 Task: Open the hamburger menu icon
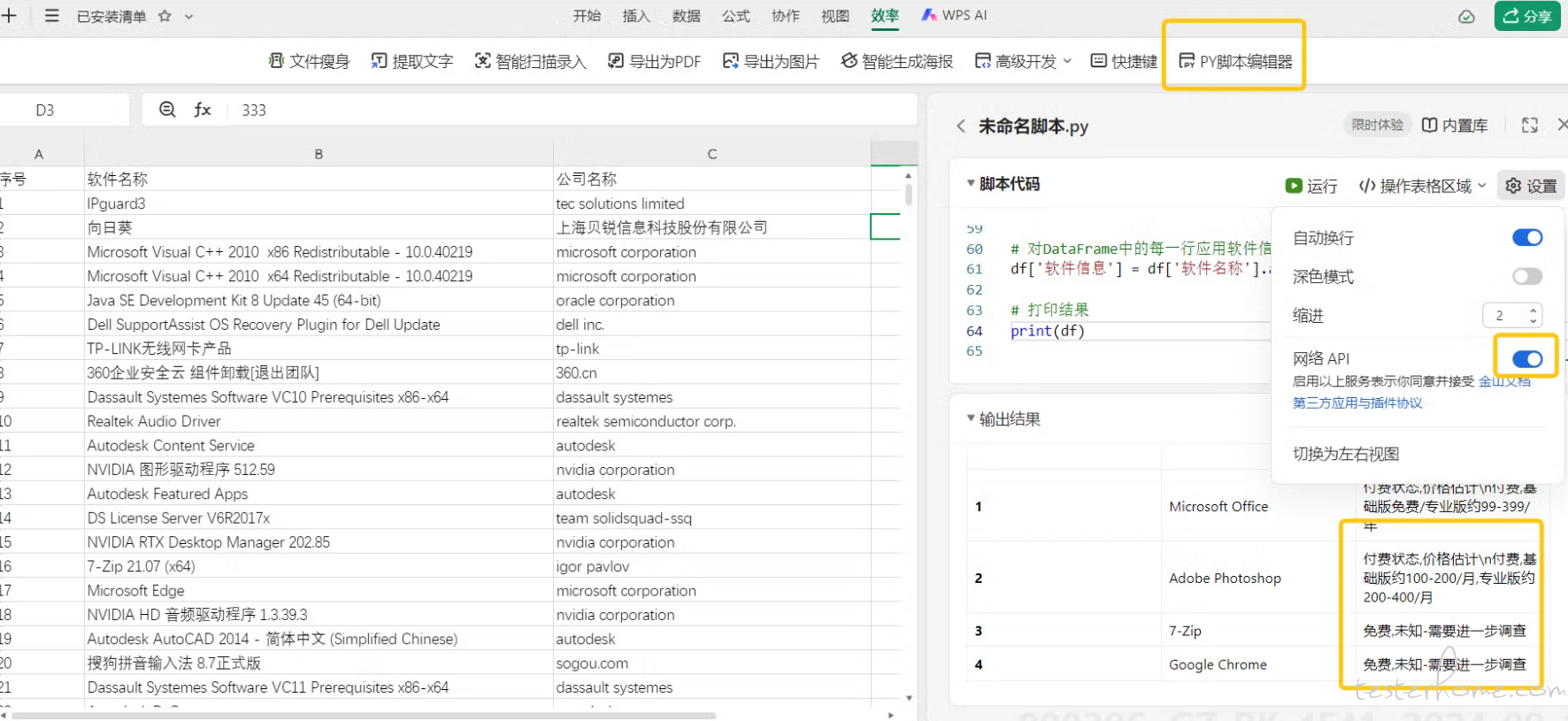[52, 16]
